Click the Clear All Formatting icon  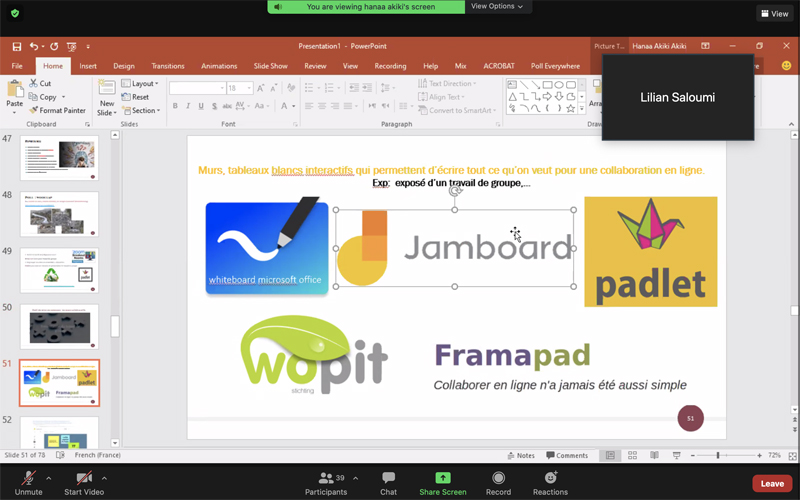click(291, 88)
